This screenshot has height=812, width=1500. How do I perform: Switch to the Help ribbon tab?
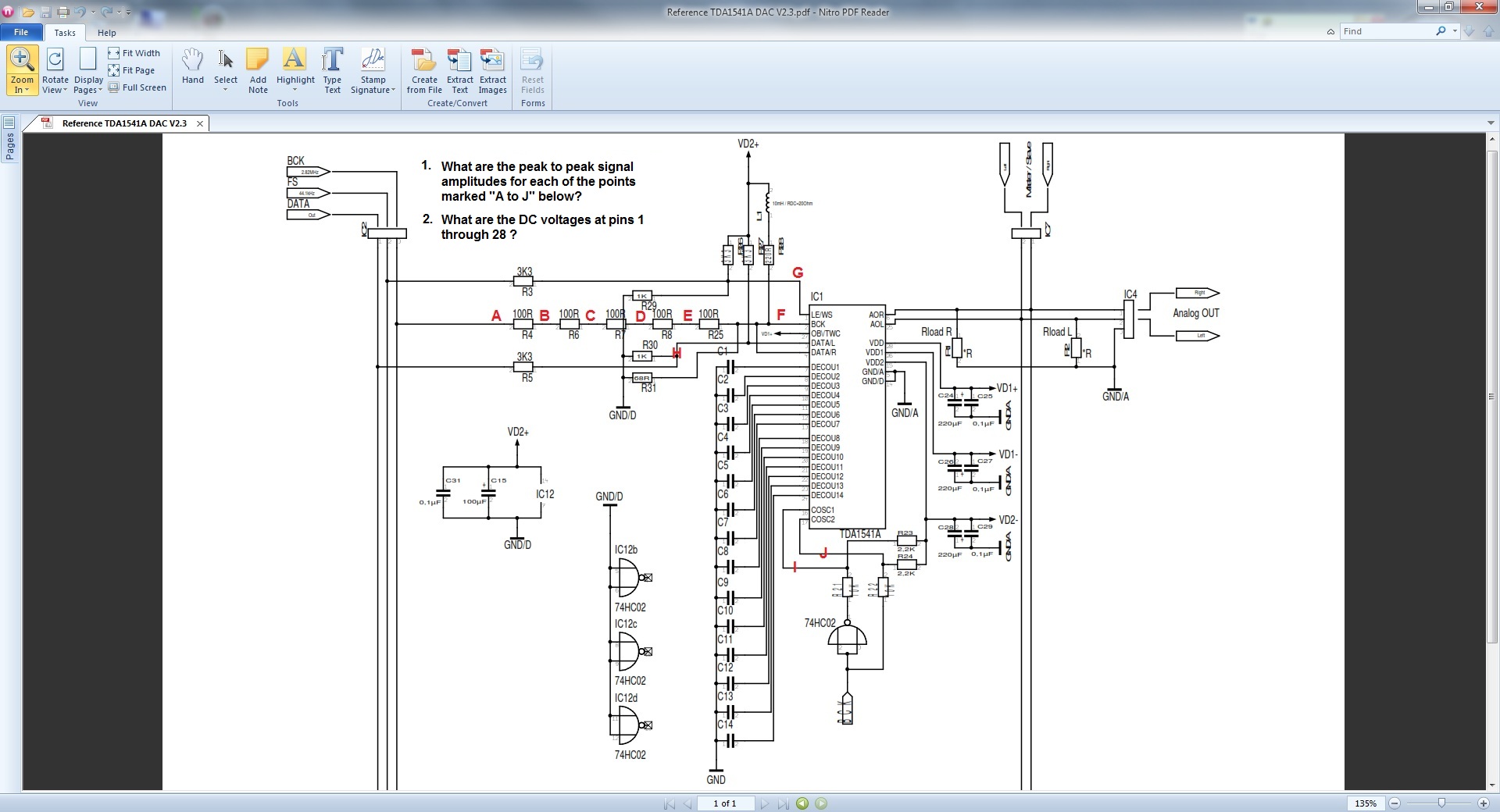[x=106, y=33]
